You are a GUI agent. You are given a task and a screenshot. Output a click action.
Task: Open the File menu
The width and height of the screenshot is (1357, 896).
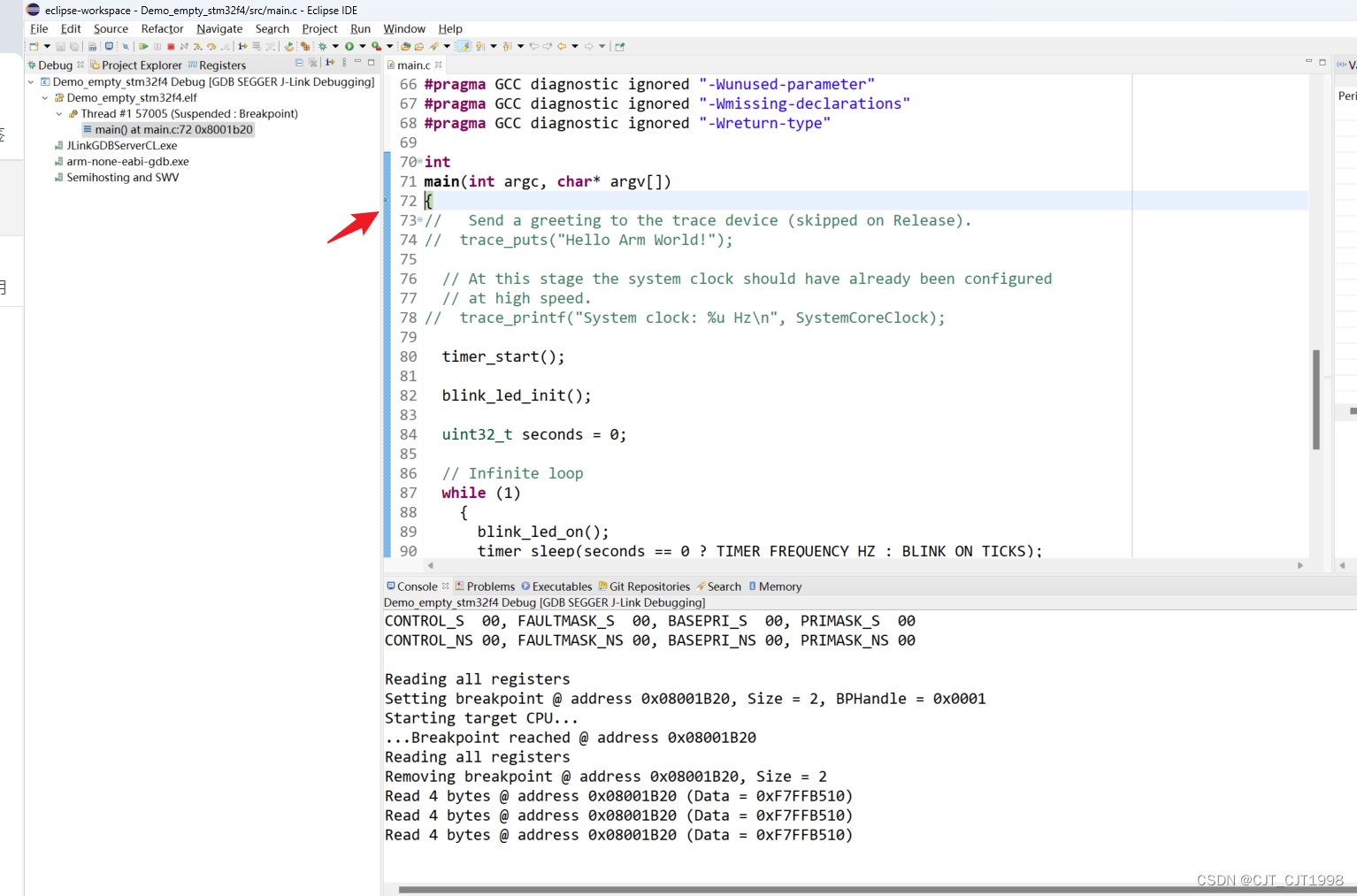tap(39, 28)
